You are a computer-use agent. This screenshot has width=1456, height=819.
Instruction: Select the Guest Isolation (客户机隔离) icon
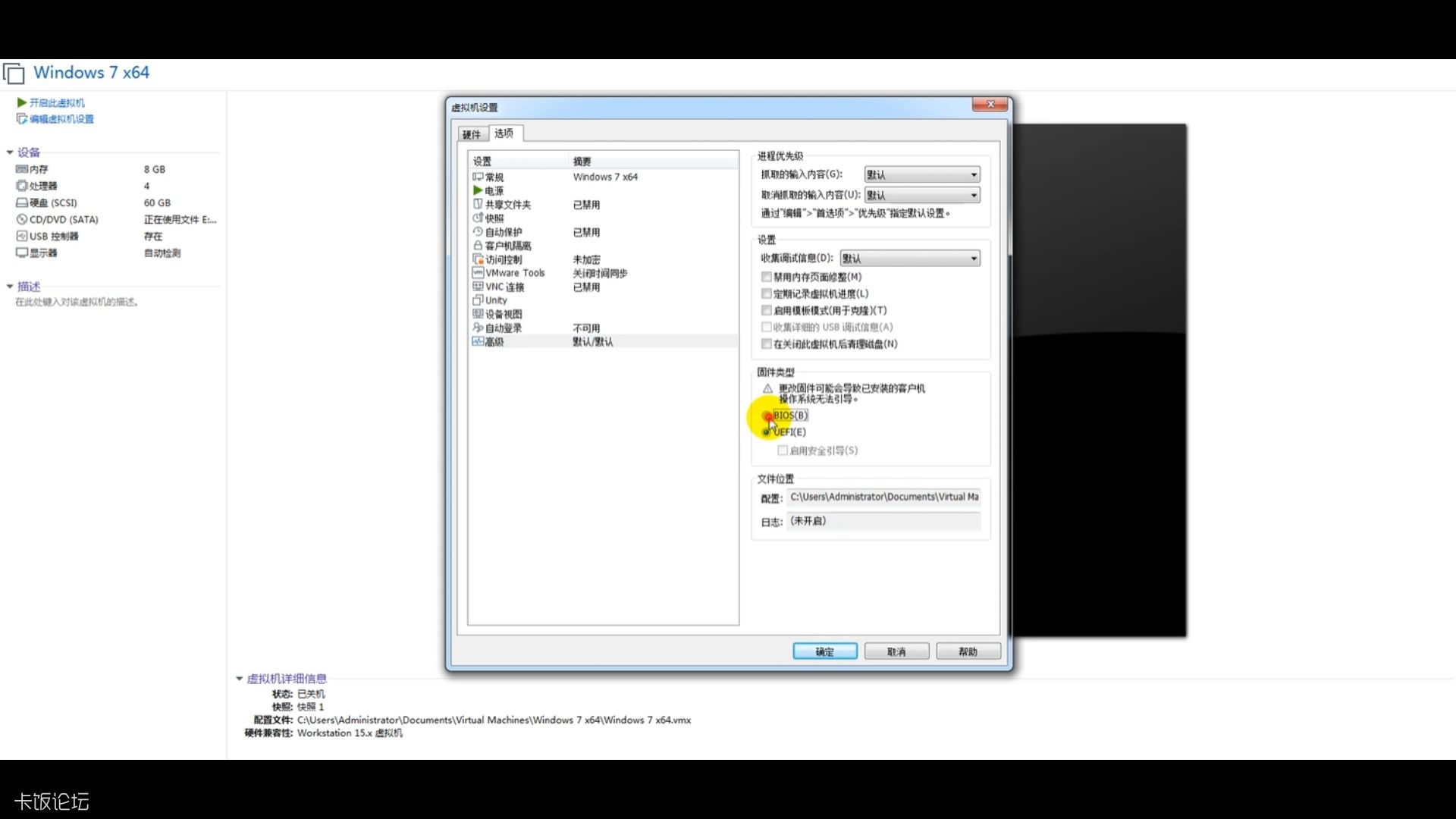click(x=478, y=245)
